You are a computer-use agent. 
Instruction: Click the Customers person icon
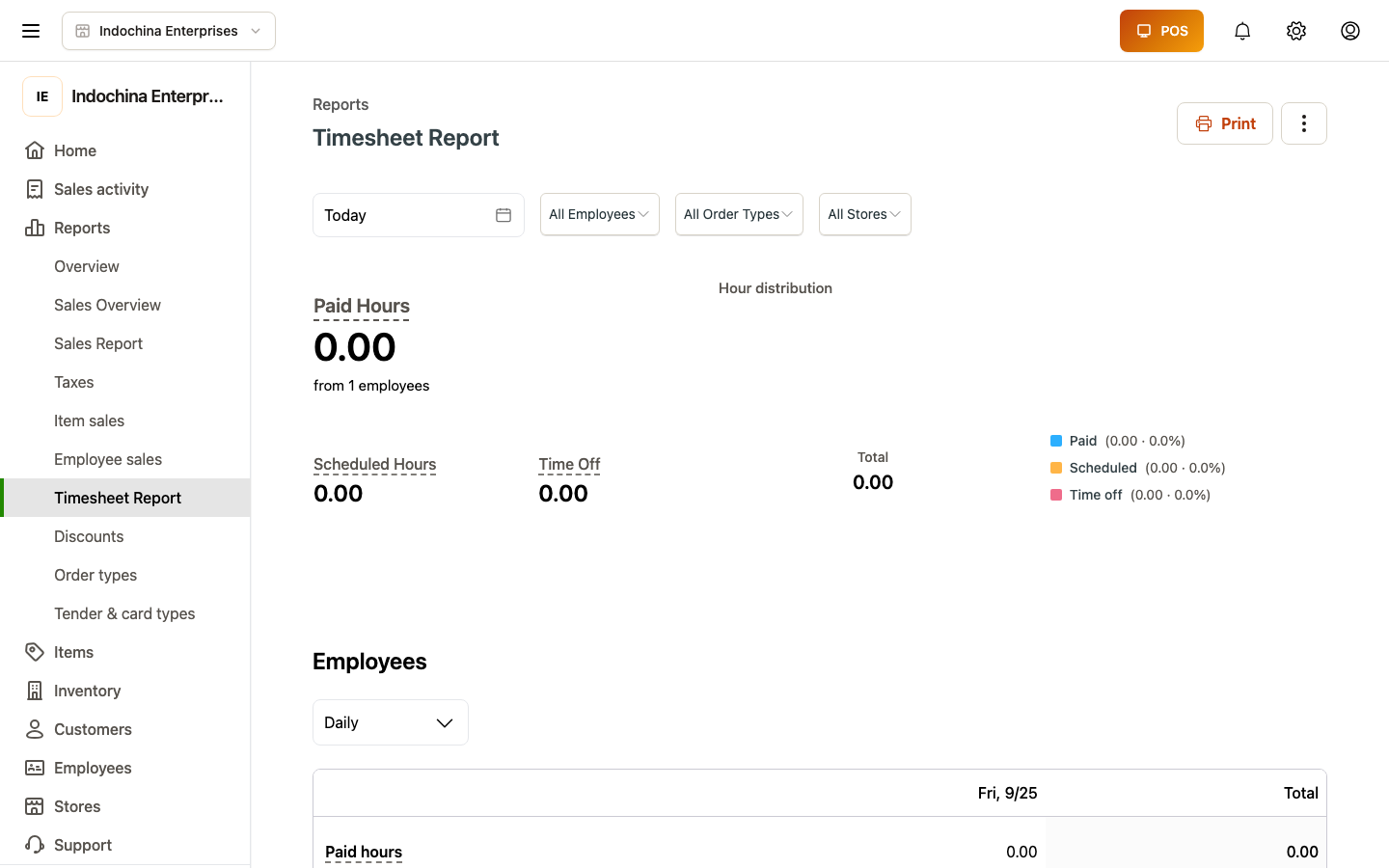click(35, 729)
